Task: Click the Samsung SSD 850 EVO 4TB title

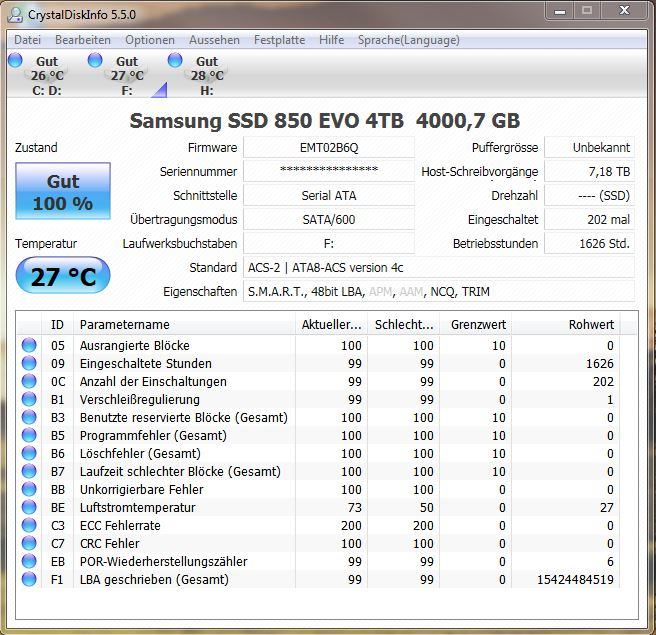Action: 325,120
